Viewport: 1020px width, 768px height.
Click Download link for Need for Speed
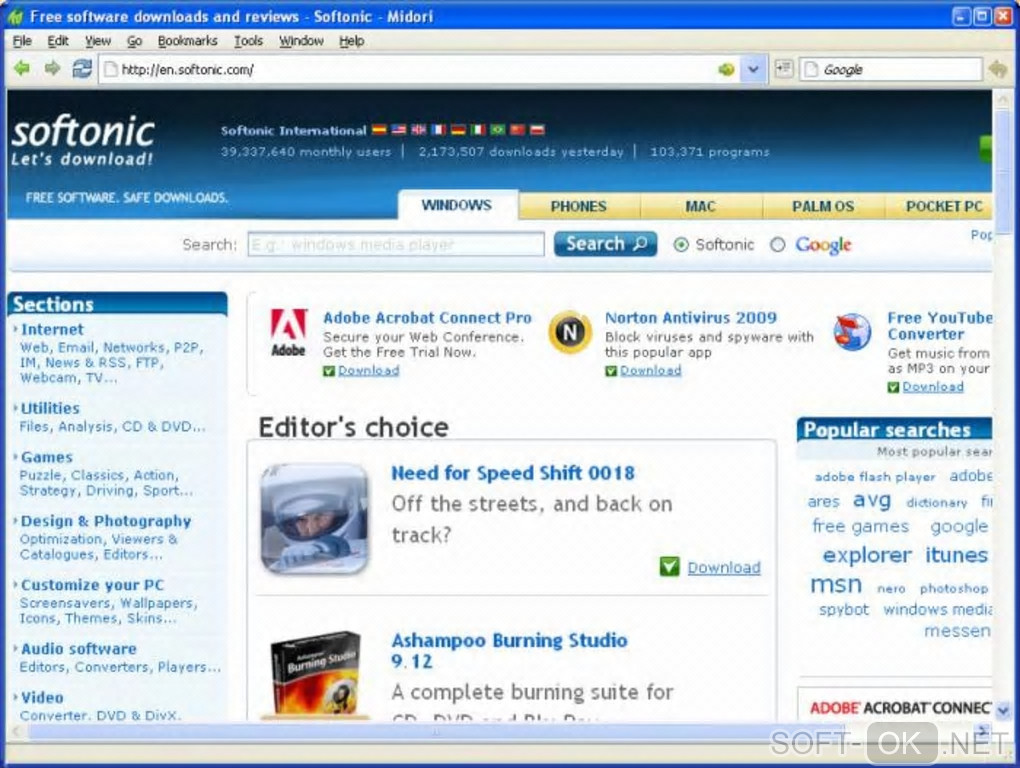tap(724, 567)
